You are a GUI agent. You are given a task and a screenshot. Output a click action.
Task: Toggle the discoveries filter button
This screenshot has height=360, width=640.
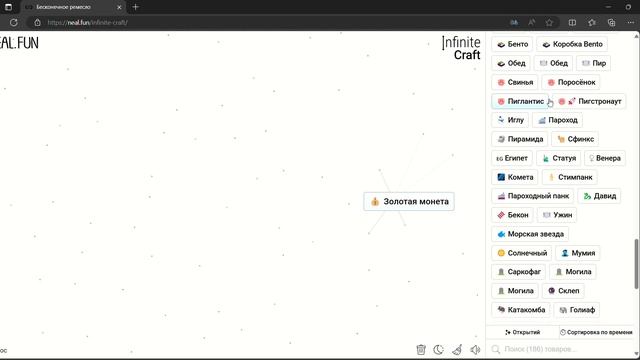point(522,332)
